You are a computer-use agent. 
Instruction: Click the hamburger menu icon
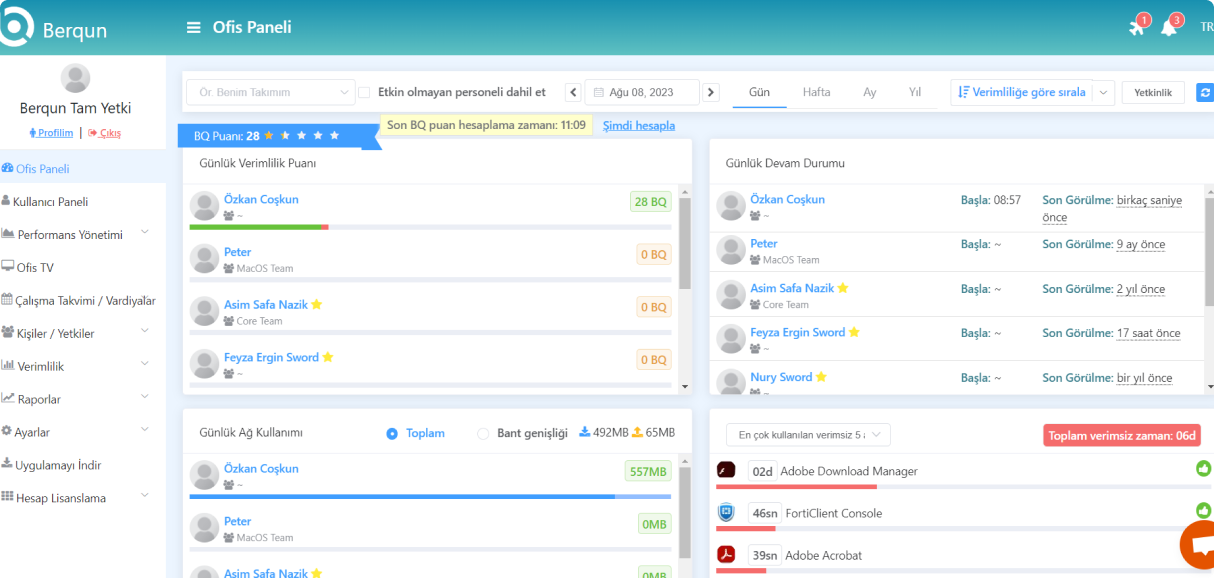click(x=194, y=28)
